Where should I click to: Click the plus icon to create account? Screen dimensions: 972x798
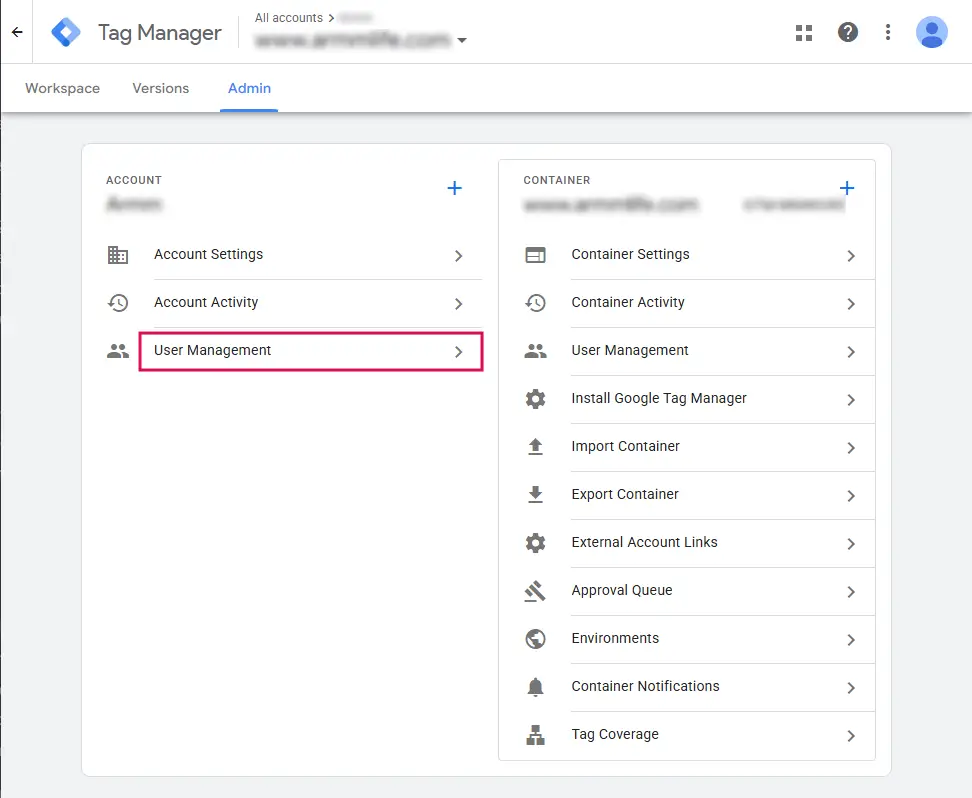[x=454, y=188]
